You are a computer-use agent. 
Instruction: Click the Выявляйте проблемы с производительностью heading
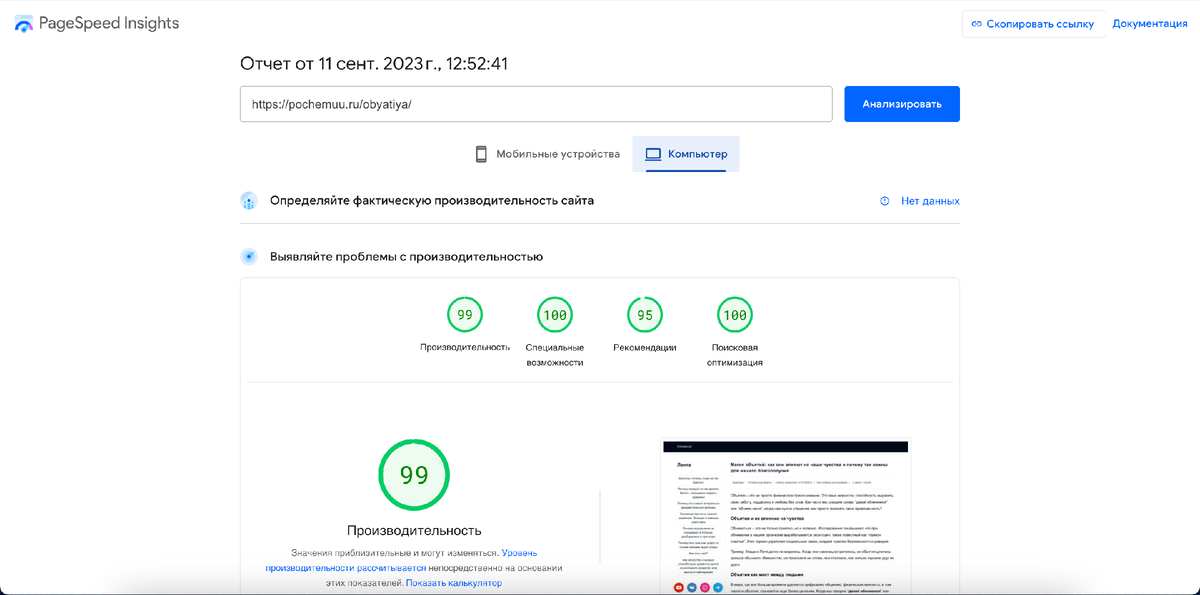[x=406, y=257]
